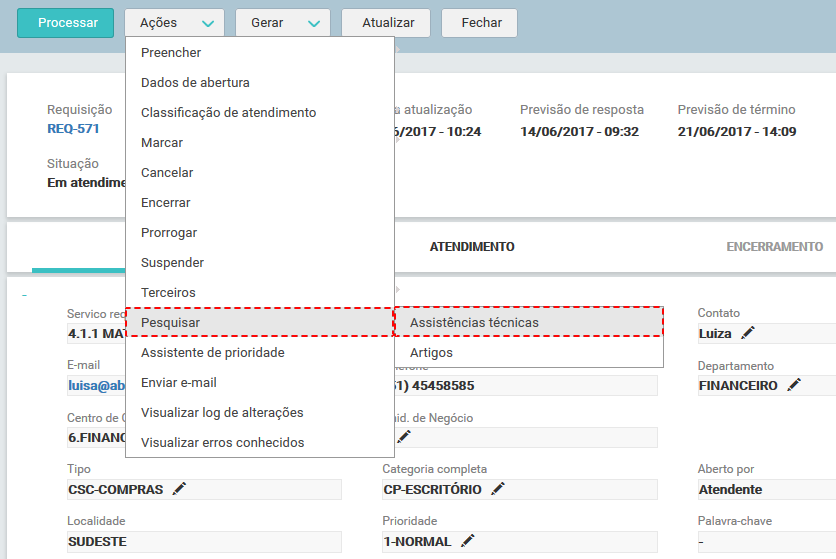
Task: Switch to the ENCERRAMENTO tab
Action: point(775,247)
